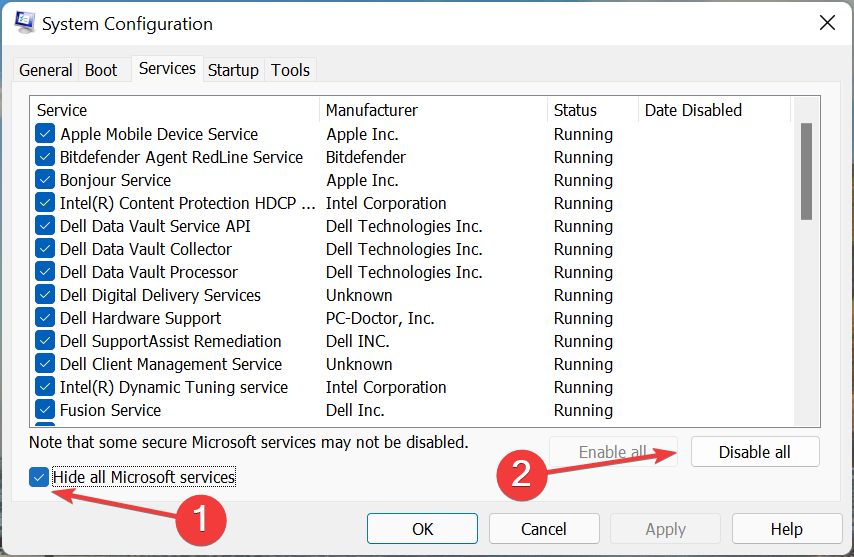
Task: Switch to the Startup tab
Action: click(x=233, y=70)
